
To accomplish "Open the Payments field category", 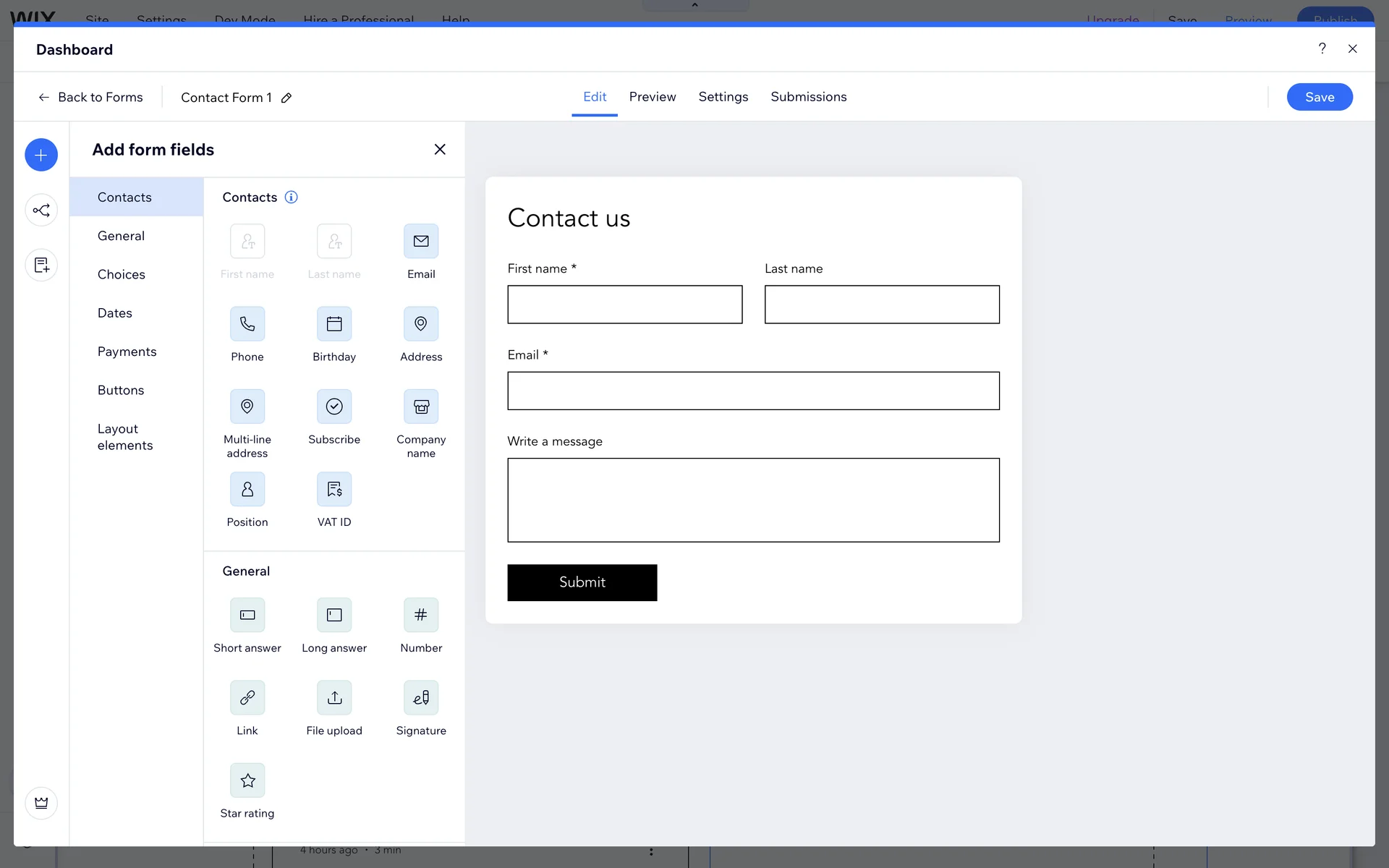I will (x=127, y=352).
